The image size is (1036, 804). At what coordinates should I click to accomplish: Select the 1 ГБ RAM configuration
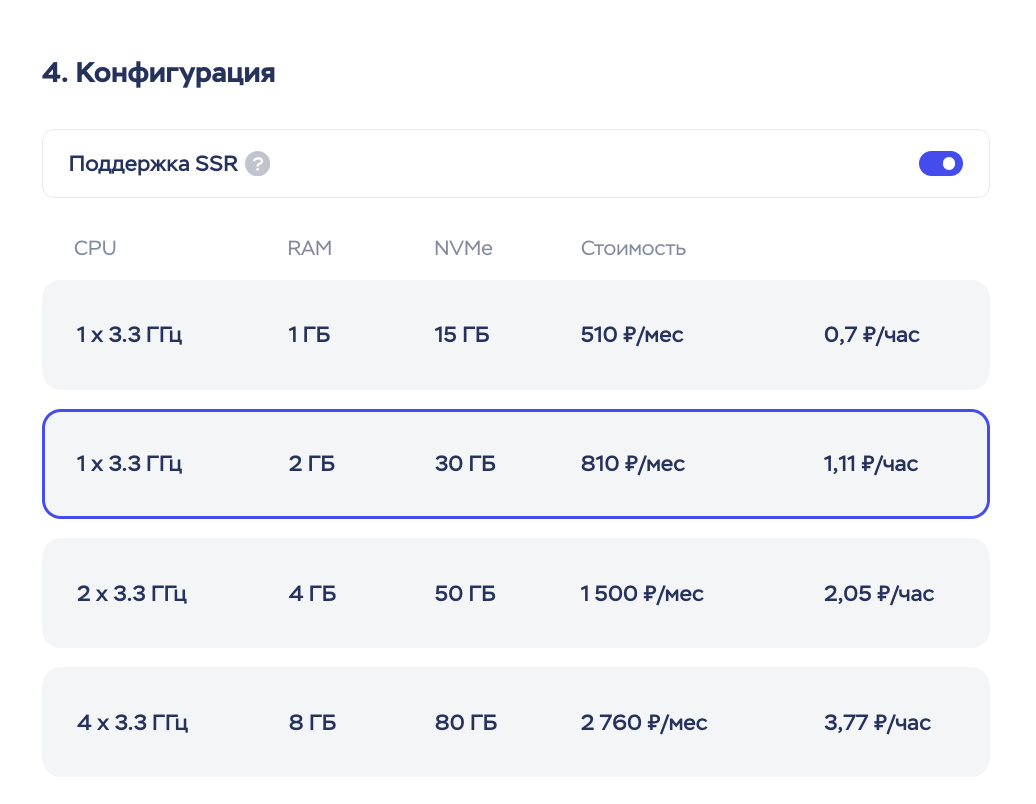pyautogui.click(x=309, y=335)
